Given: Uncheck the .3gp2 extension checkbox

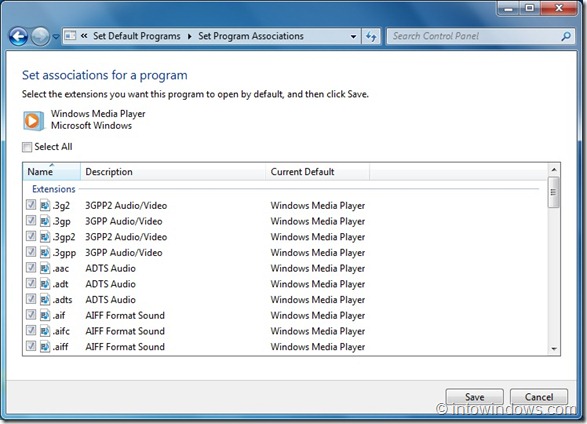Looking at the screenshot, I should coord(31,236).
